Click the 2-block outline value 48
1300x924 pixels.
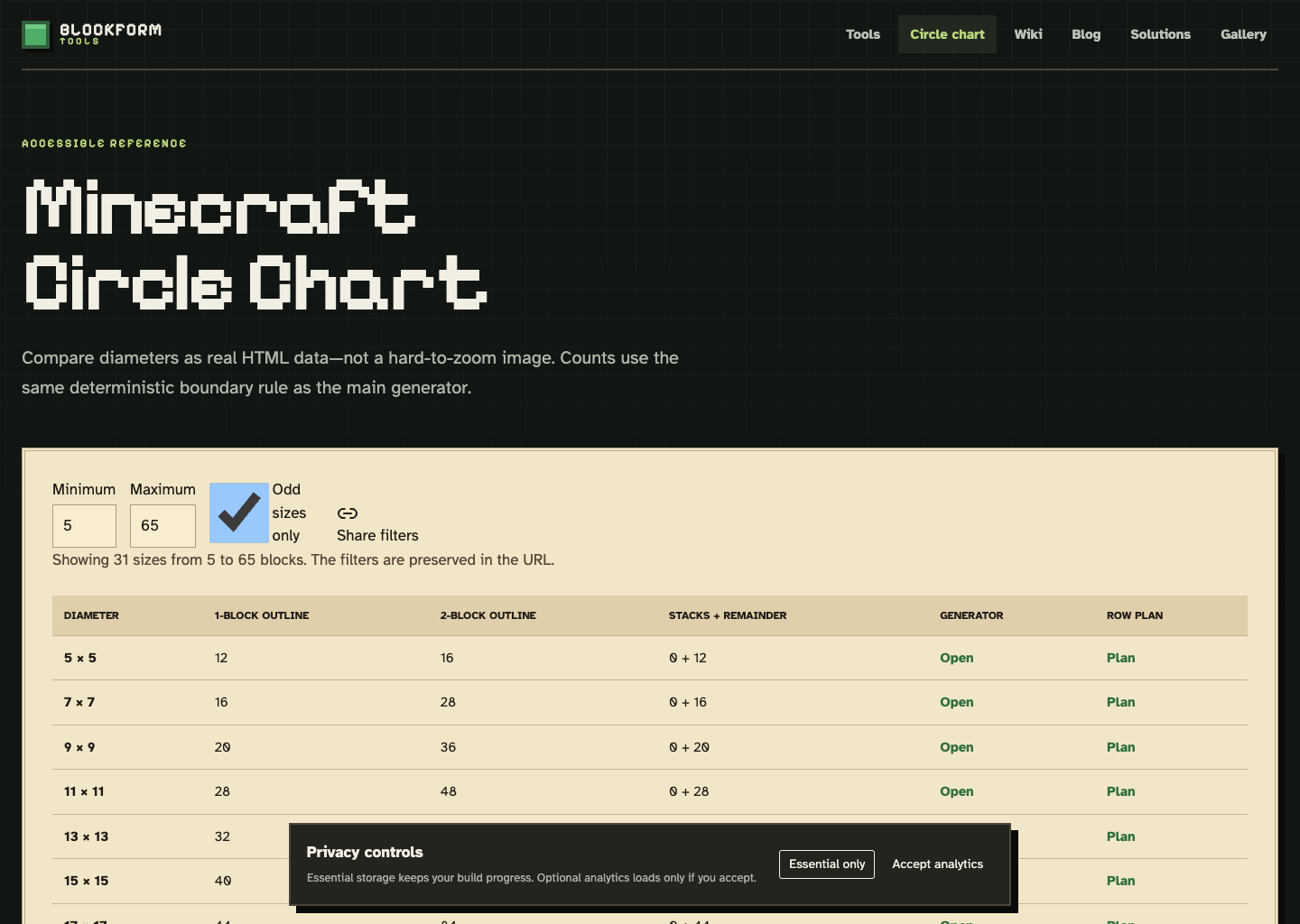pos(449,791)
